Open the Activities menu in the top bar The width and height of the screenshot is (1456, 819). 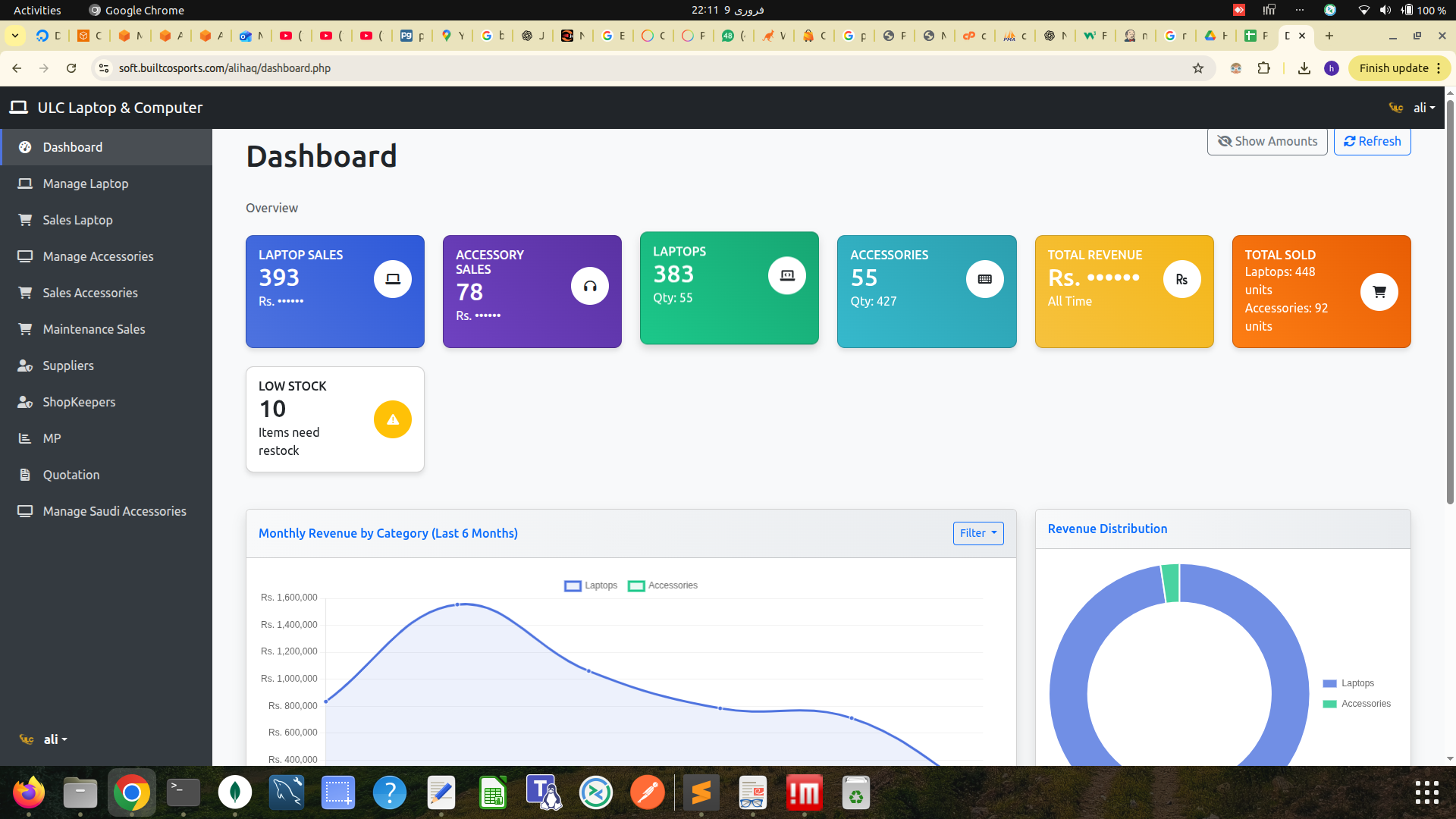tap(36, 10)
